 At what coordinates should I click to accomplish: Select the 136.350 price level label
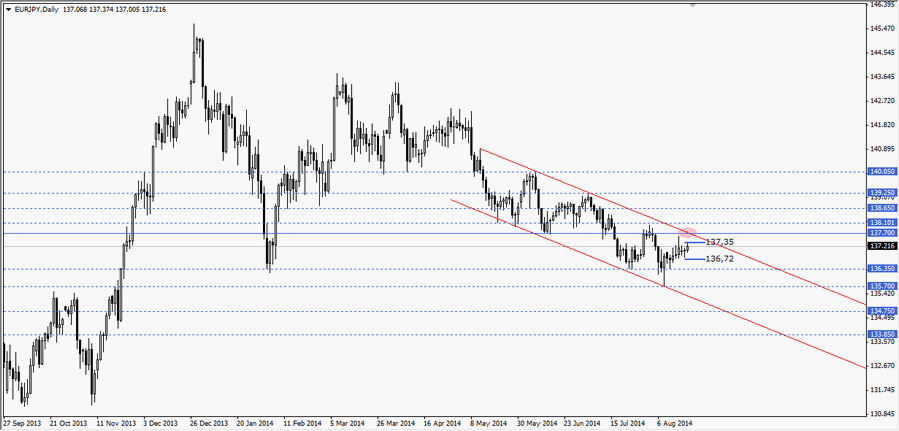point(882,268)
